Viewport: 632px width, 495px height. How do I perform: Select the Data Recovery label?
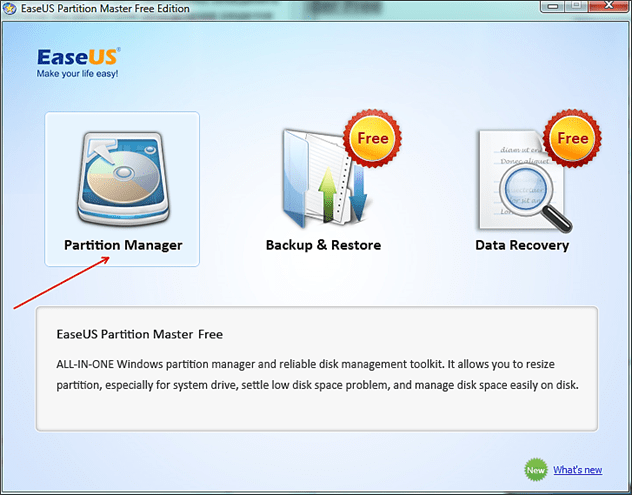click(x=522, y=245)
